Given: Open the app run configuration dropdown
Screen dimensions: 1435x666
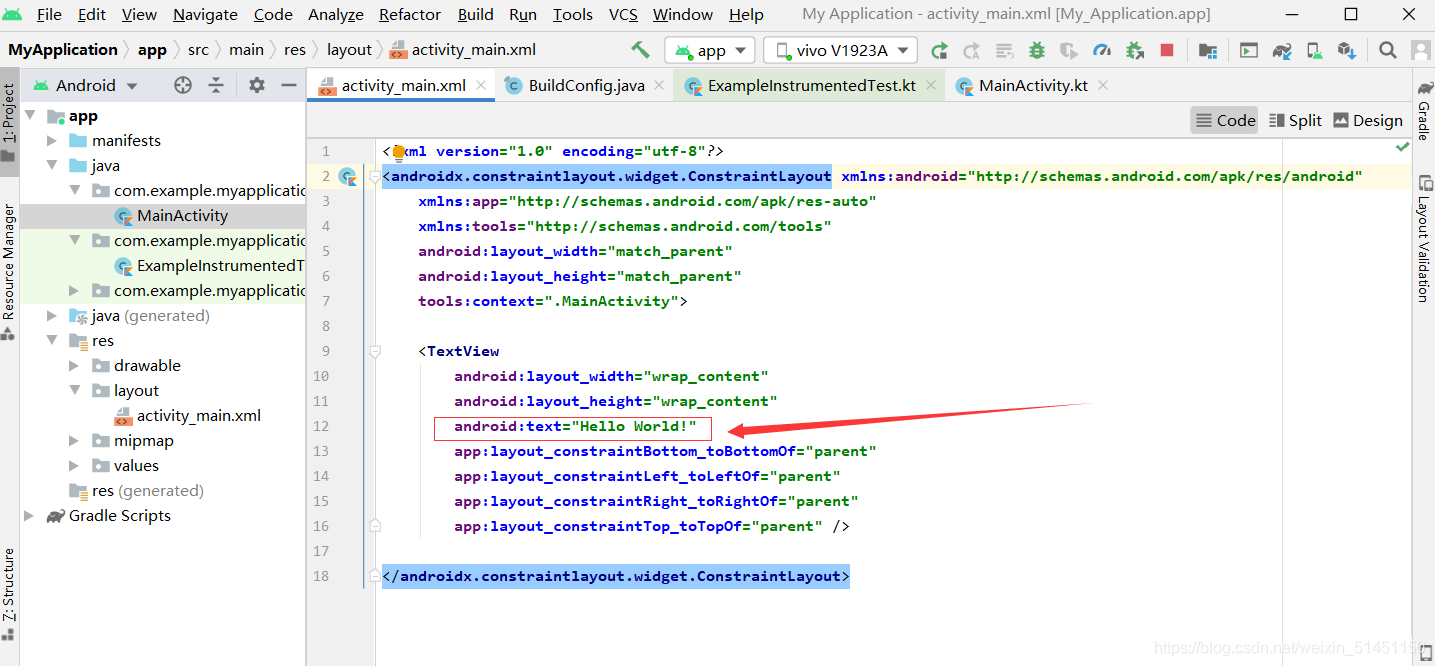Looking at the screenshot, I should click(x=710, y=49).
